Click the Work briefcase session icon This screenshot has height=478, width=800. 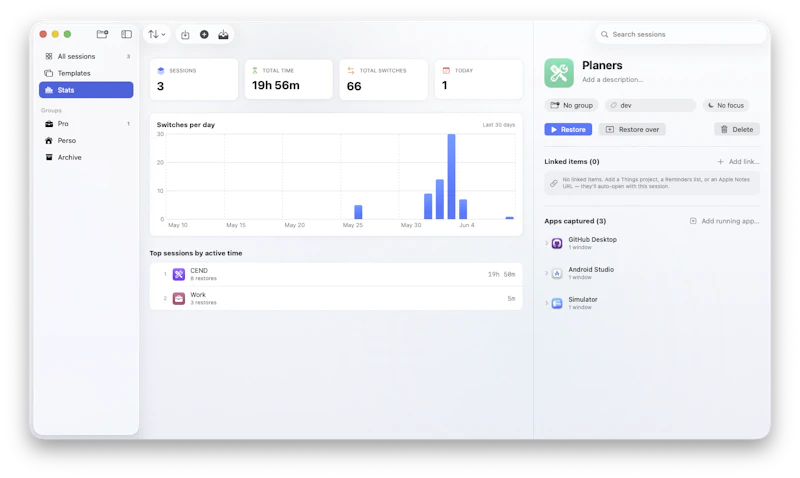[179, 298]
